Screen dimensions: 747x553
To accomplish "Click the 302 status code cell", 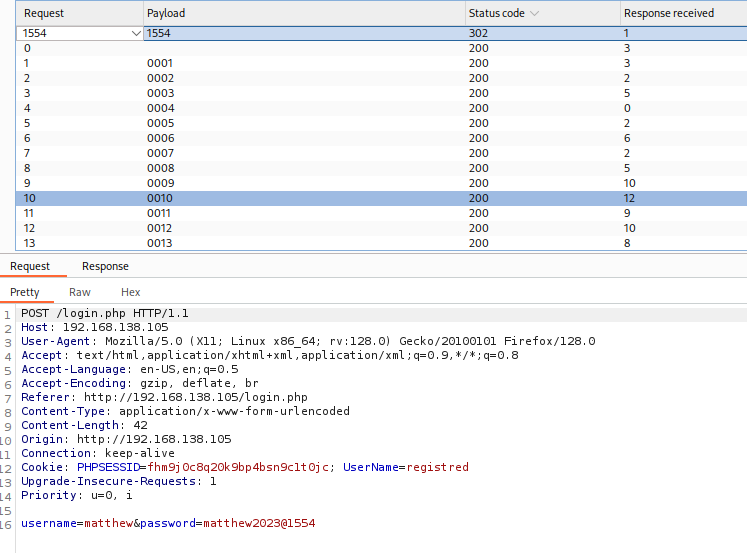I will pyautogui.click(x=479, y=33).
